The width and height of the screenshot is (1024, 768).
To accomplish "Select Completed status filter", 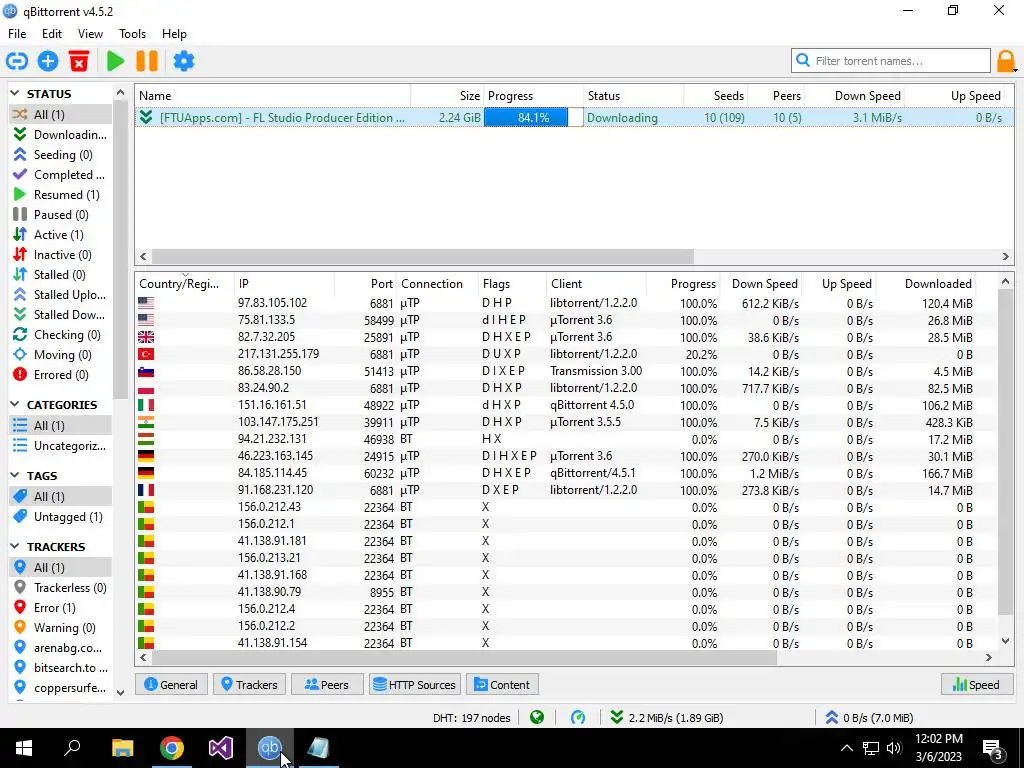I will (x=60, y=175).
